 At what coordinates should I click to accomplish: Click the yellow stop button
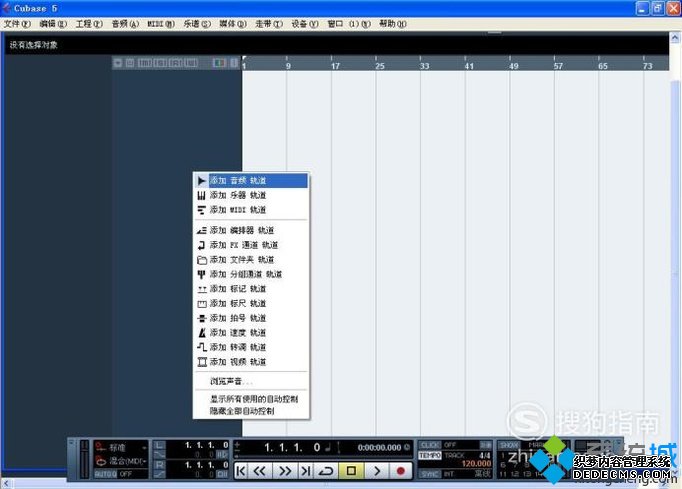click(x=351, y=471)
